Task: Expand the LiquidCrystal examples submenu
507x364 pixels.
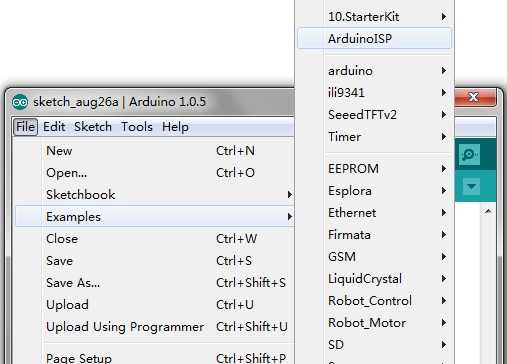Action: pos(374,279)
